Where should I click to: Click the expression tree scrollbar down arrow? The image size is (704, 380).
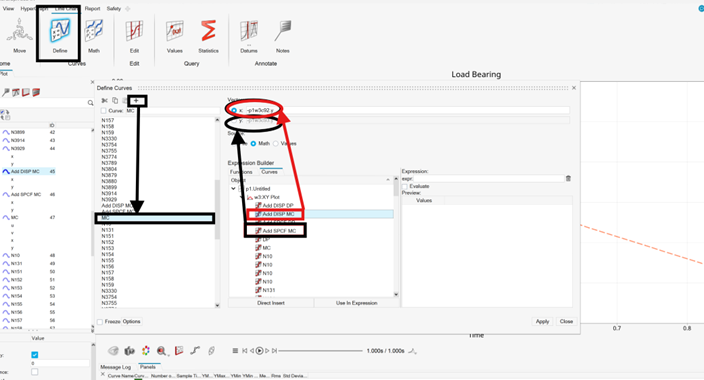click(396, 295)
